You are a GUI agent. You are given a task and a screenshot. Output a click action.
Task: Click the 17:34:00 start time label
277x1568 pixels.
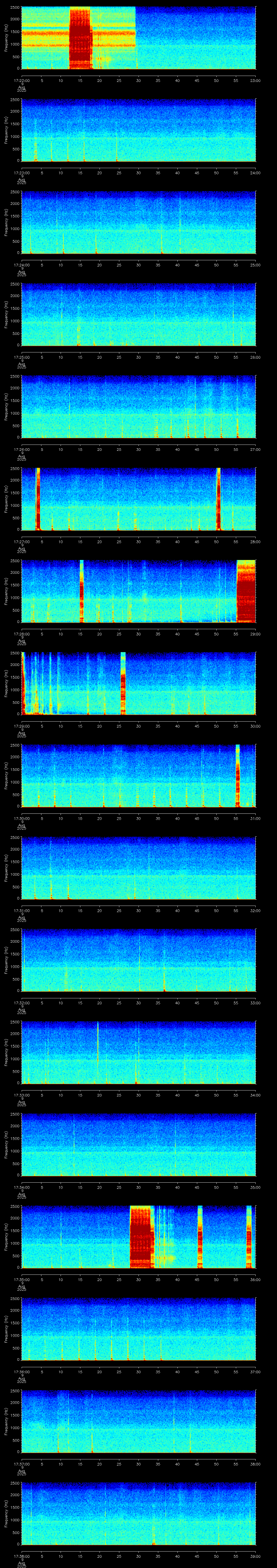(x=21, y=1187)
